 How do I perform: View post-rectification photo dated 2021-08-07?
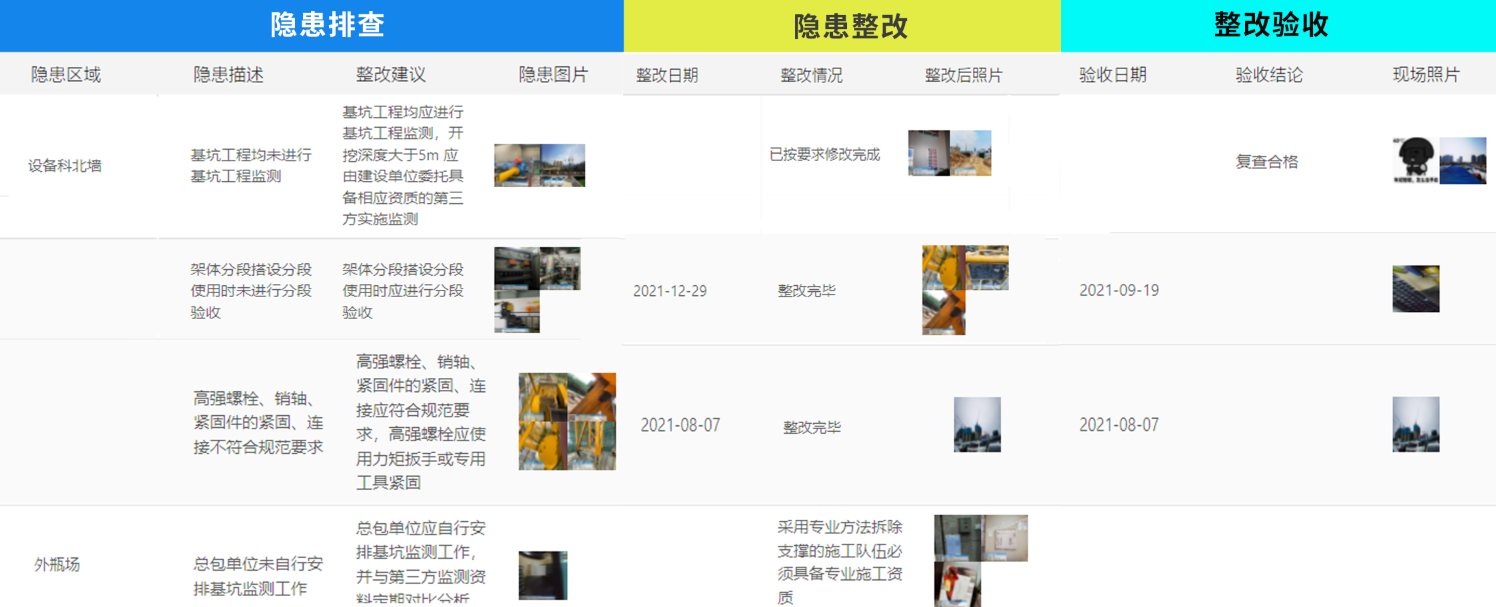click(x=977, y=425)
